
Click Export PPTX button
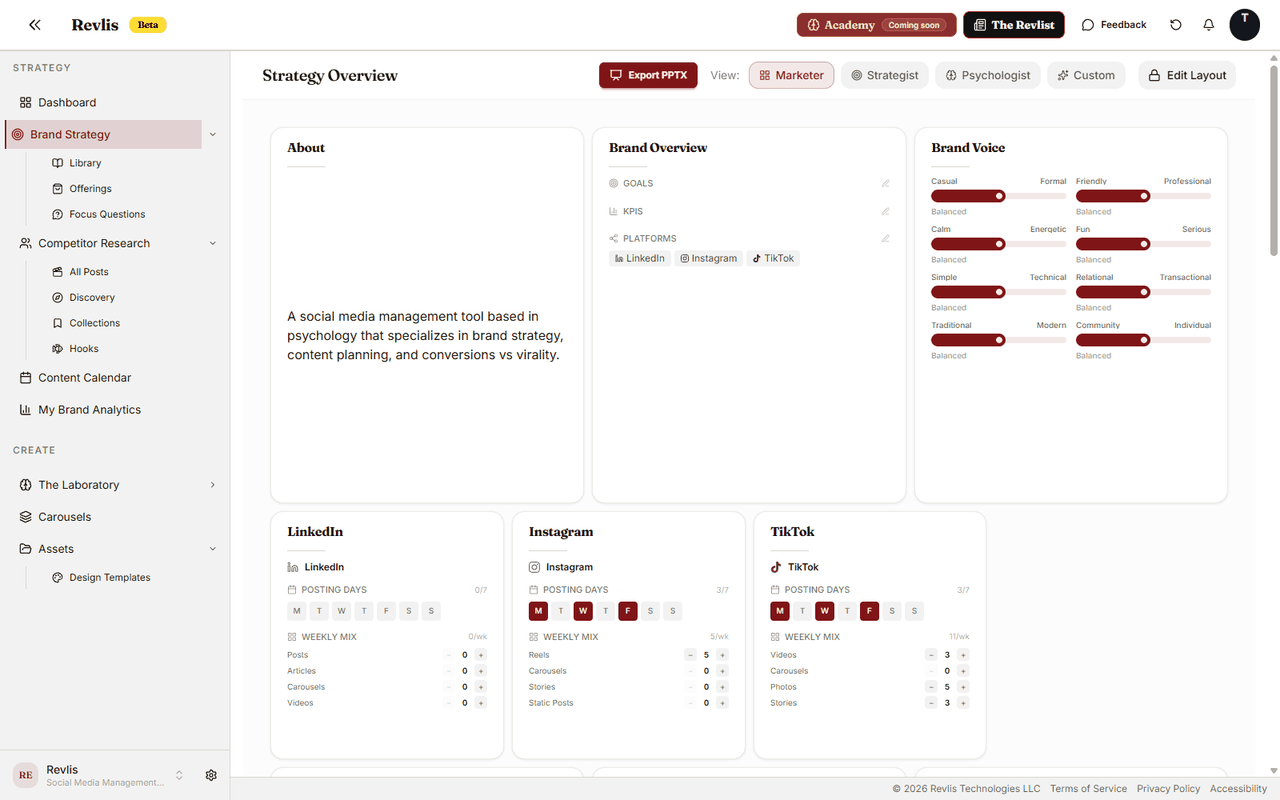coord(648,75)
